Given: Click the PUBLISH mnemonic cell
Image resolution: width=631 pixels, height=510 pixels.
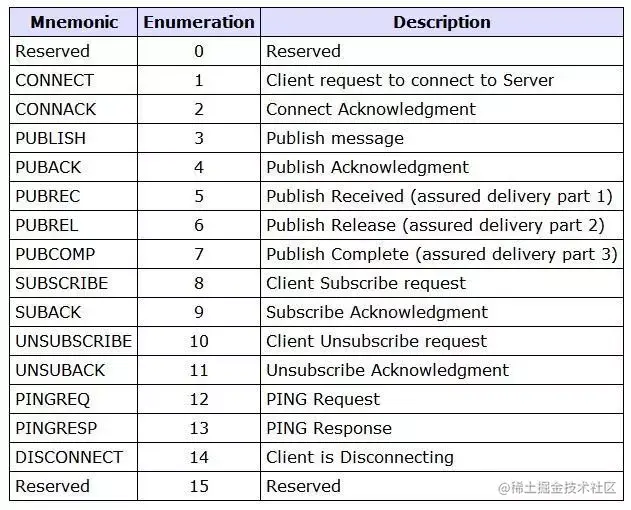Looking at the screenshot, I should (x=50, y=138).
